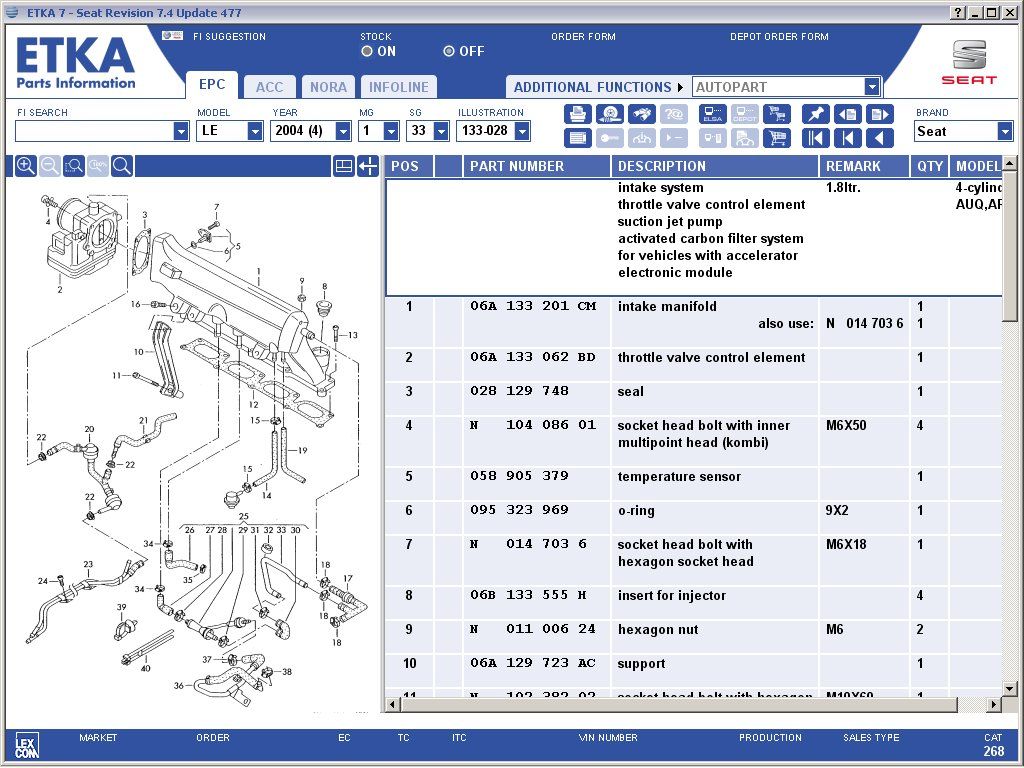Switch to the EPC tab
The width and height of the screenshot is (1024, 768).
tap(212, 84)
